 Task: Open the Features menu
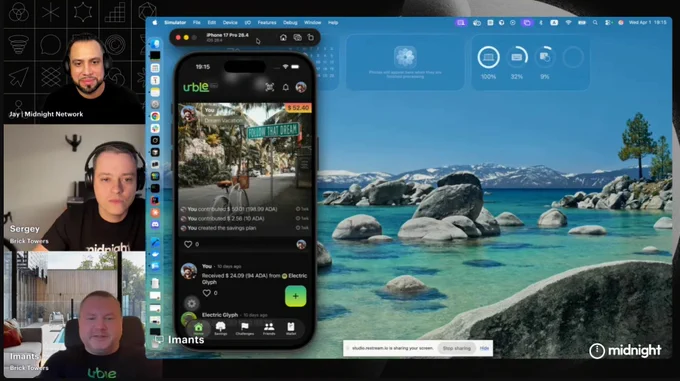(267, 23)
